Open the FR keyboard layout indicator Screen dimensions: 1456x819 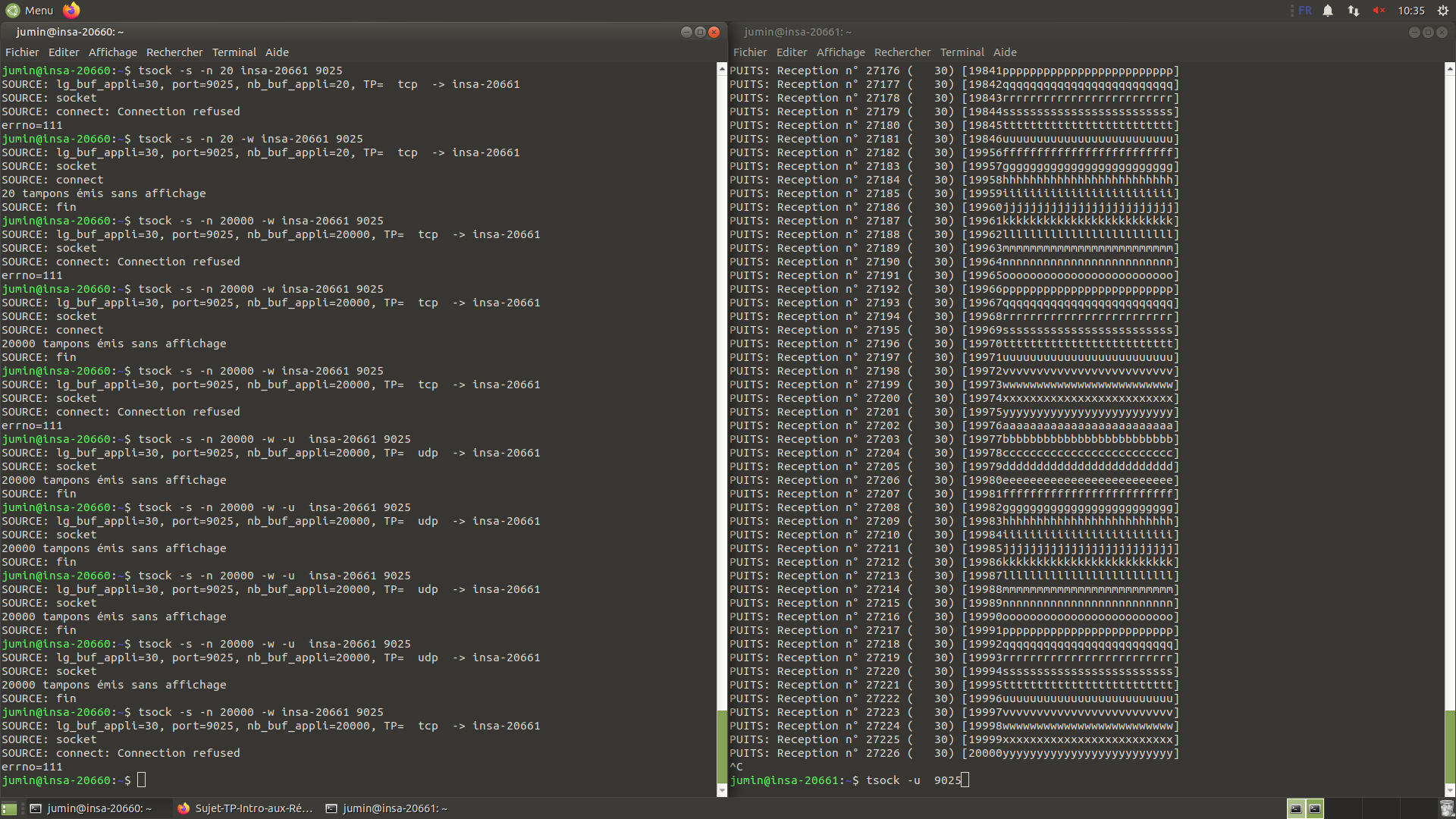click(x=1305, y=11)
